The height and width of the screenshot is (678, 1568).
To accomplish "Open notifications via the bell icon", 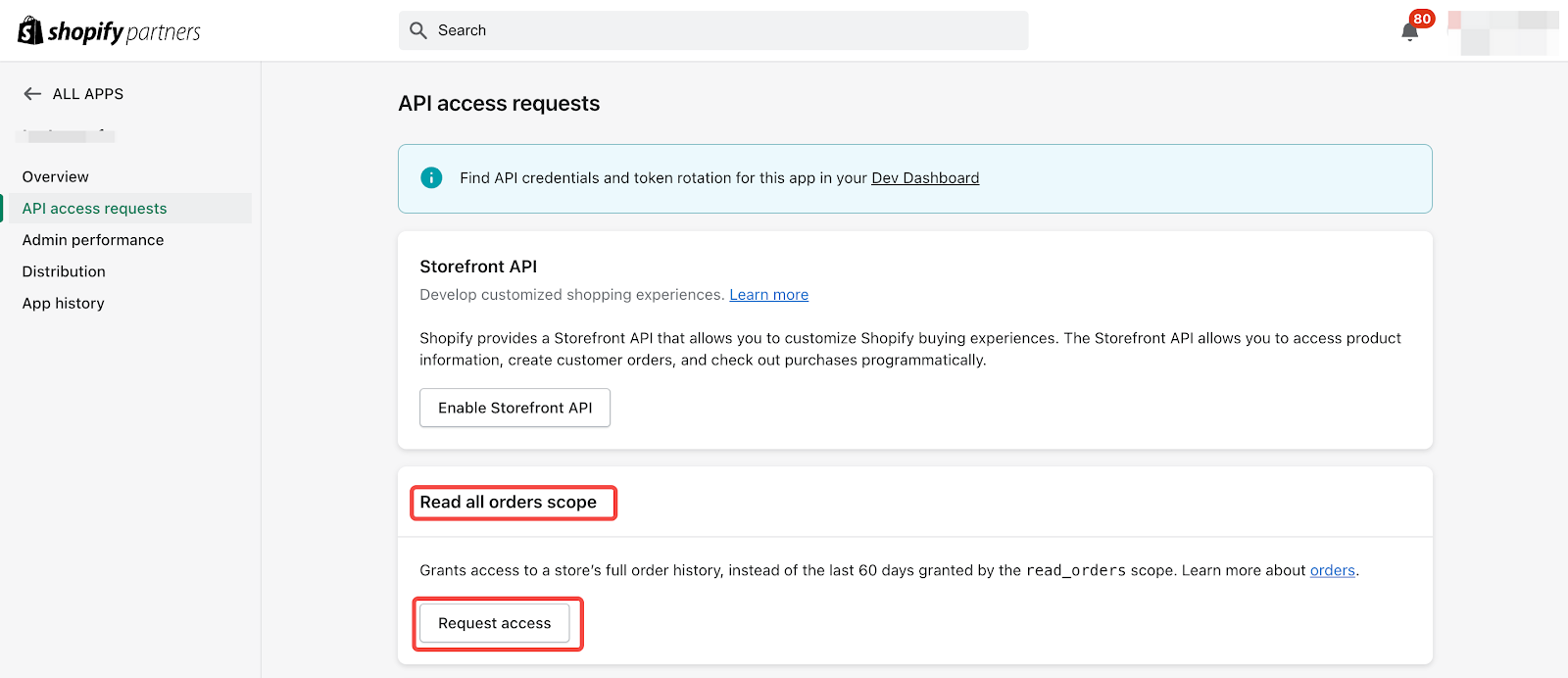I will (1409, 31).
